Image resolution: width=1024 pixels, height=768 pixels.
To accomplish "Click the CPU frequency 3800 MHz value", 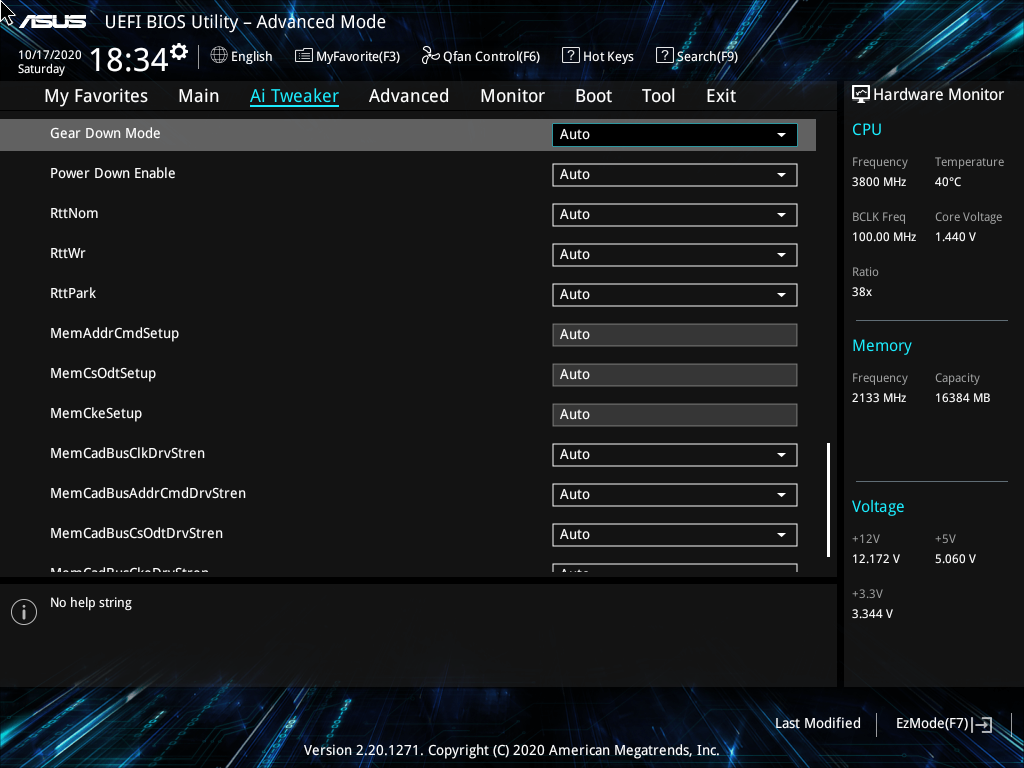I will [879, 182].
